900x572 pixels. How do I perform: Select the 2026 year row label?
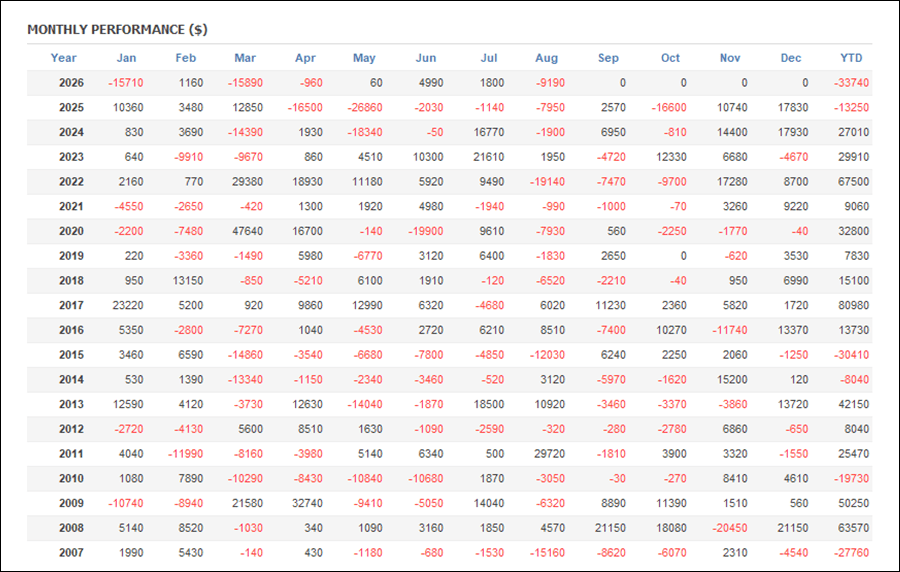71,83
